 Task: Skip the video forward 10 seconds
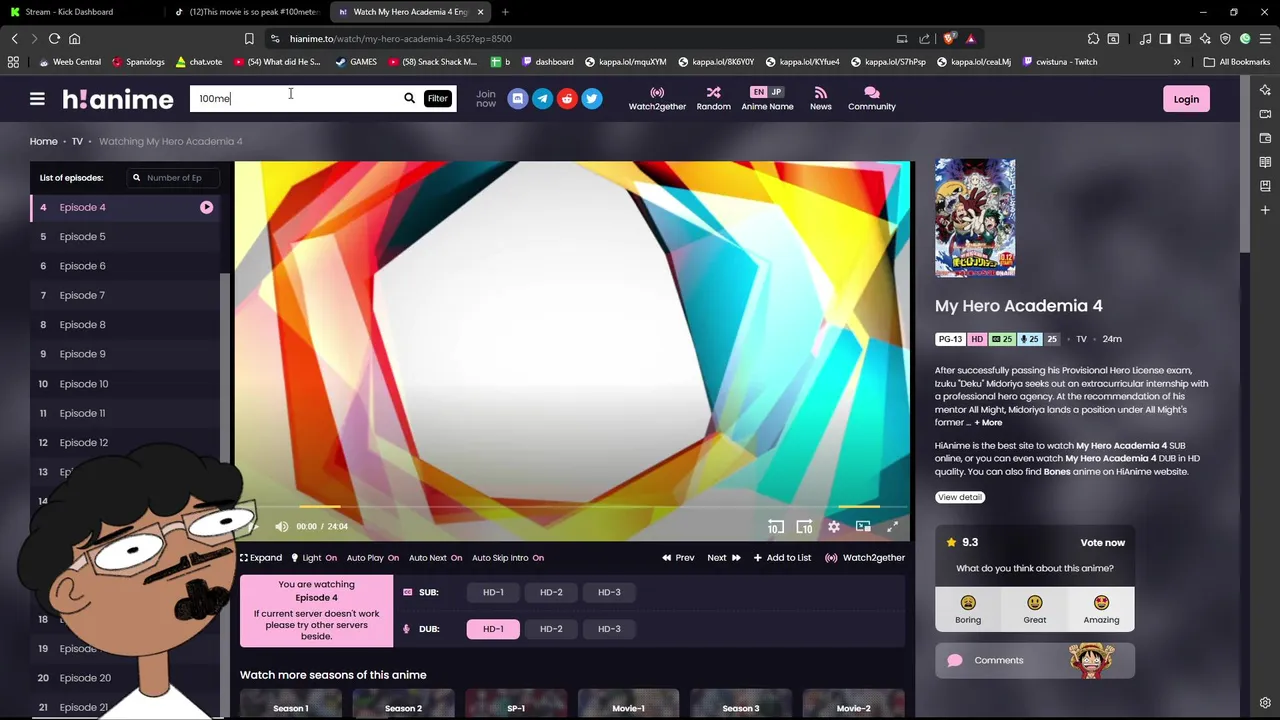click(804, 526)
